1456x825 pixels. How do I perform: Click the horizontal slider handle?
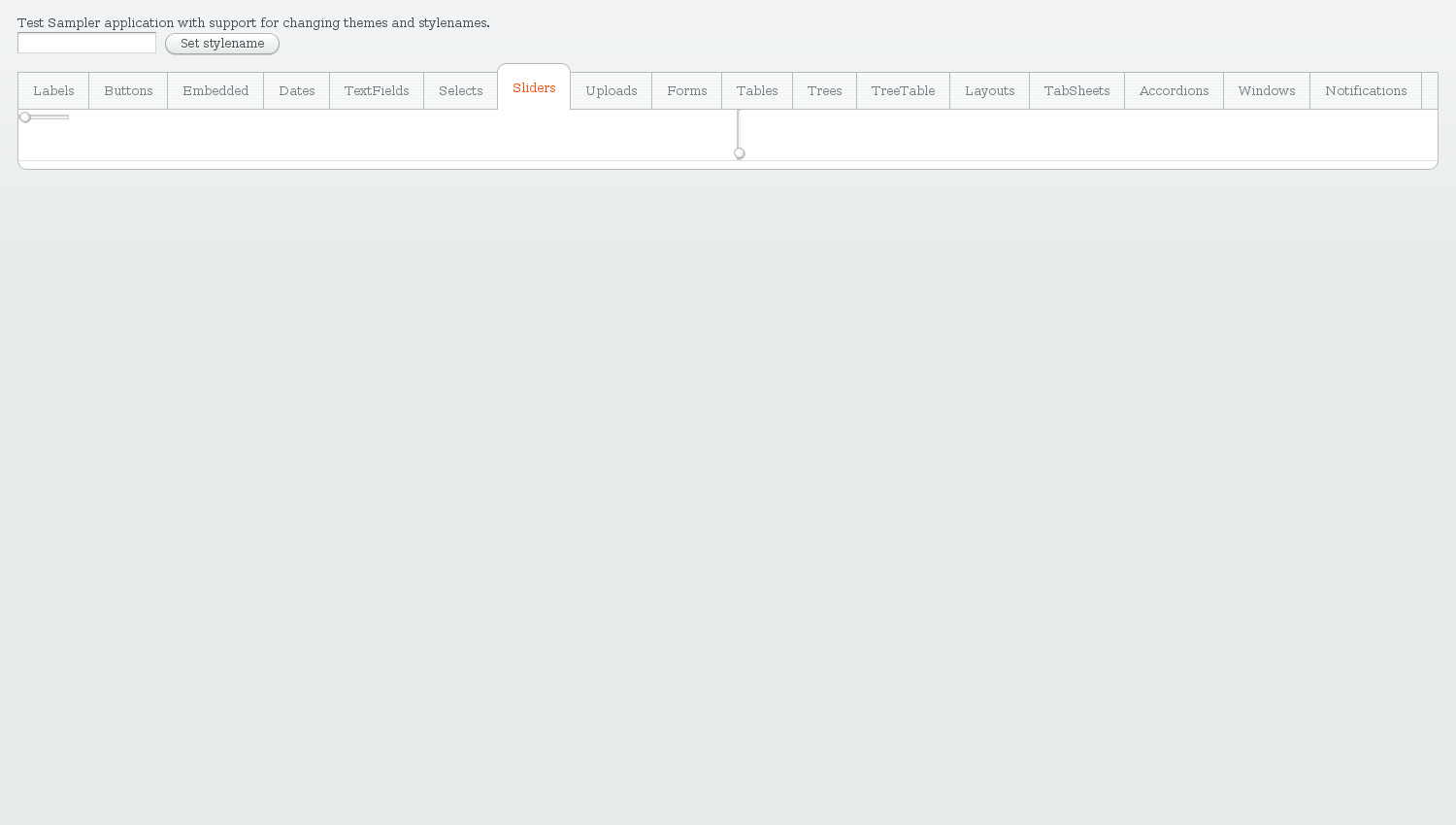tap(25, 117)
